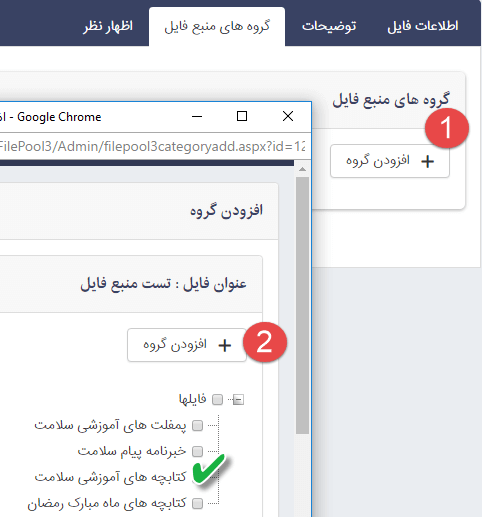
Task: Check the پمفلت های آموزشی سلامت checkbox
Action: (x=198, y=425)
